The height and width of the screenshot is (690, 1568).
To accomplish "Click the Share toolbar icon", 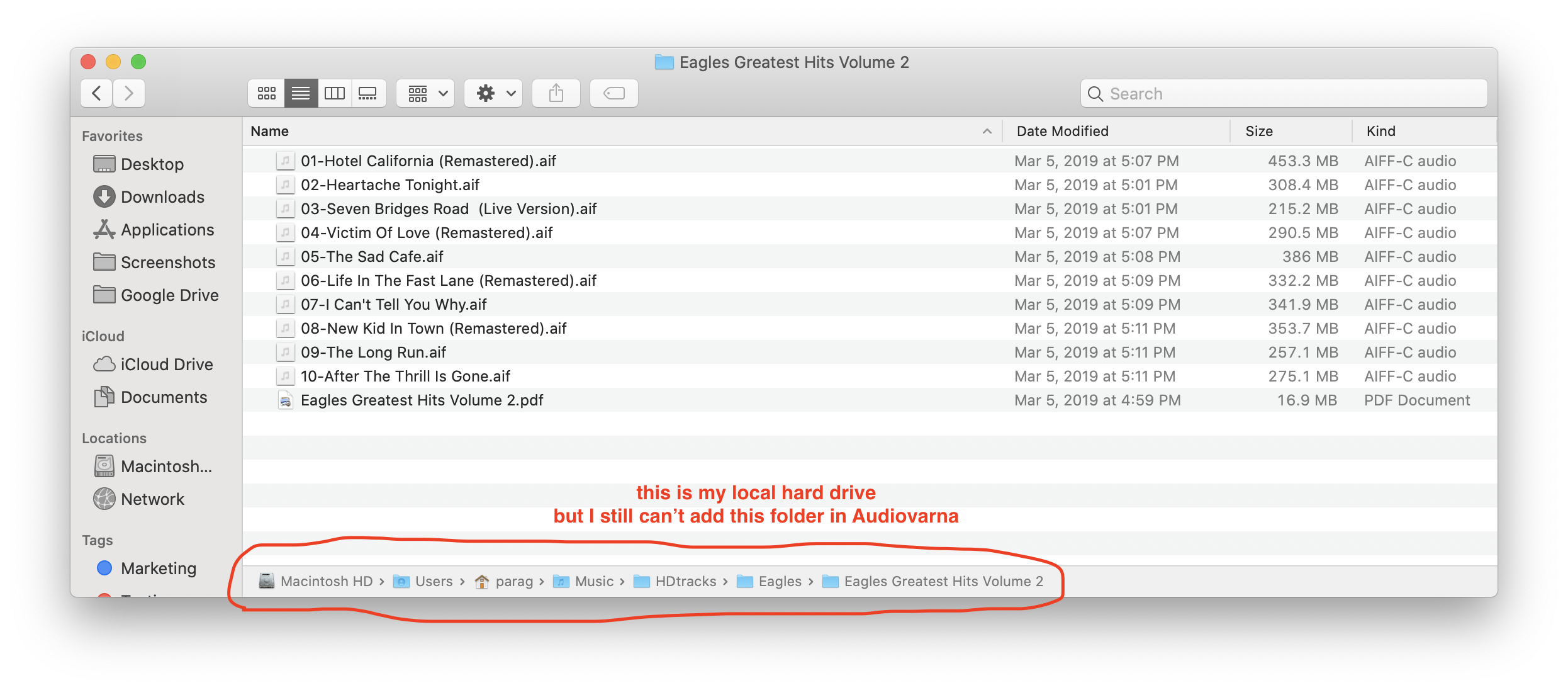I will pos(556,93).
